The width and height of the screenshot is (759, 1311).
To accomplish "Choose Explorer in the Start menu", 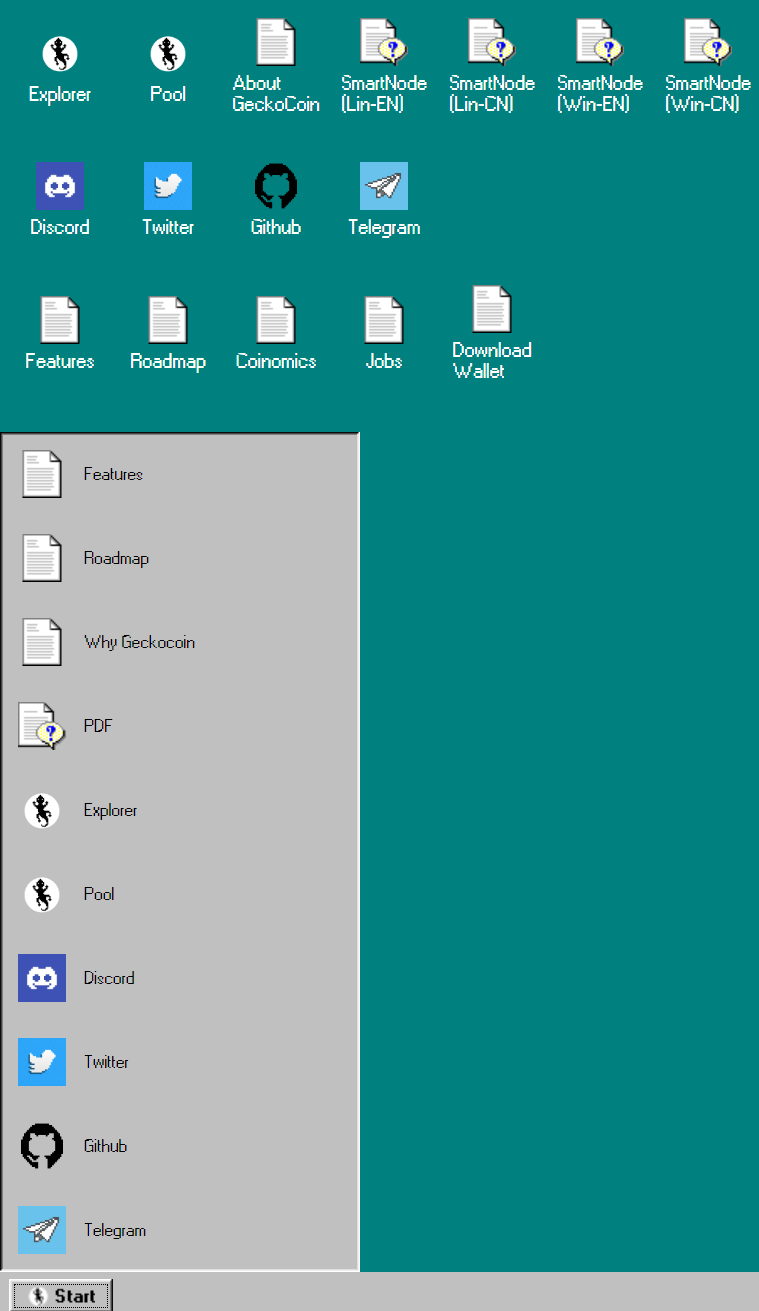I will coord(180,810).
